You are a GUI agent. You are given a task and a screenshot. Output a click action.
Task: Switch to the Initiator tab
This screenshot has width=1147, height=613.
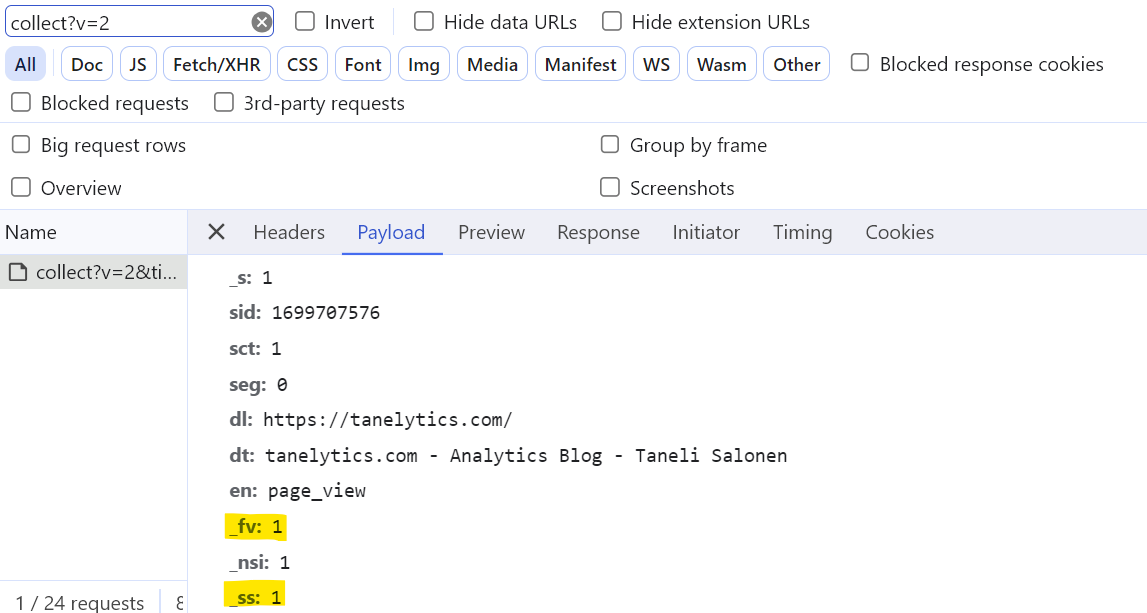click(x=706, y=233)
